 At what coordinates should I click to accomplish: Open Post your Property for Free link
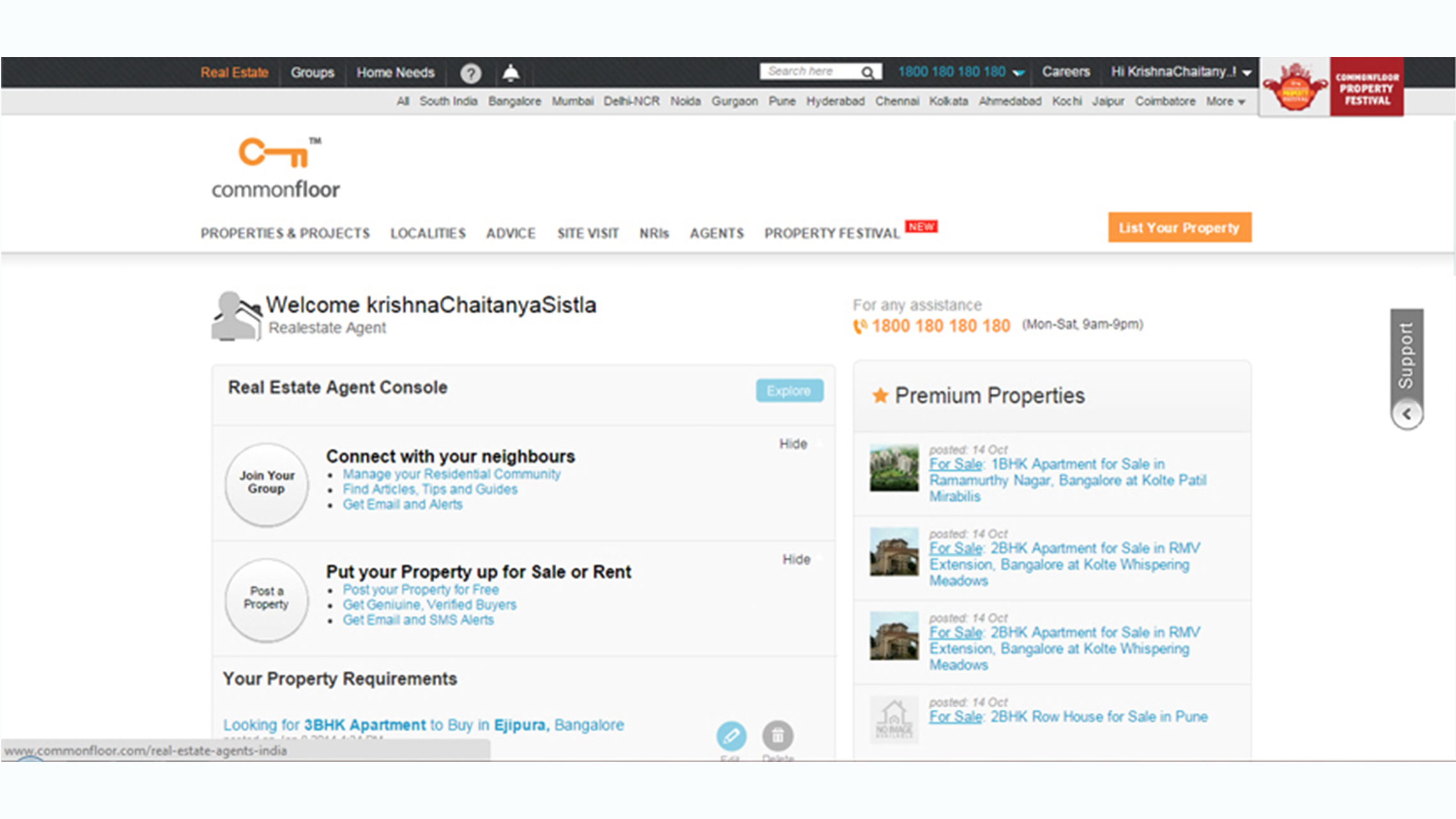click(421, 590)
